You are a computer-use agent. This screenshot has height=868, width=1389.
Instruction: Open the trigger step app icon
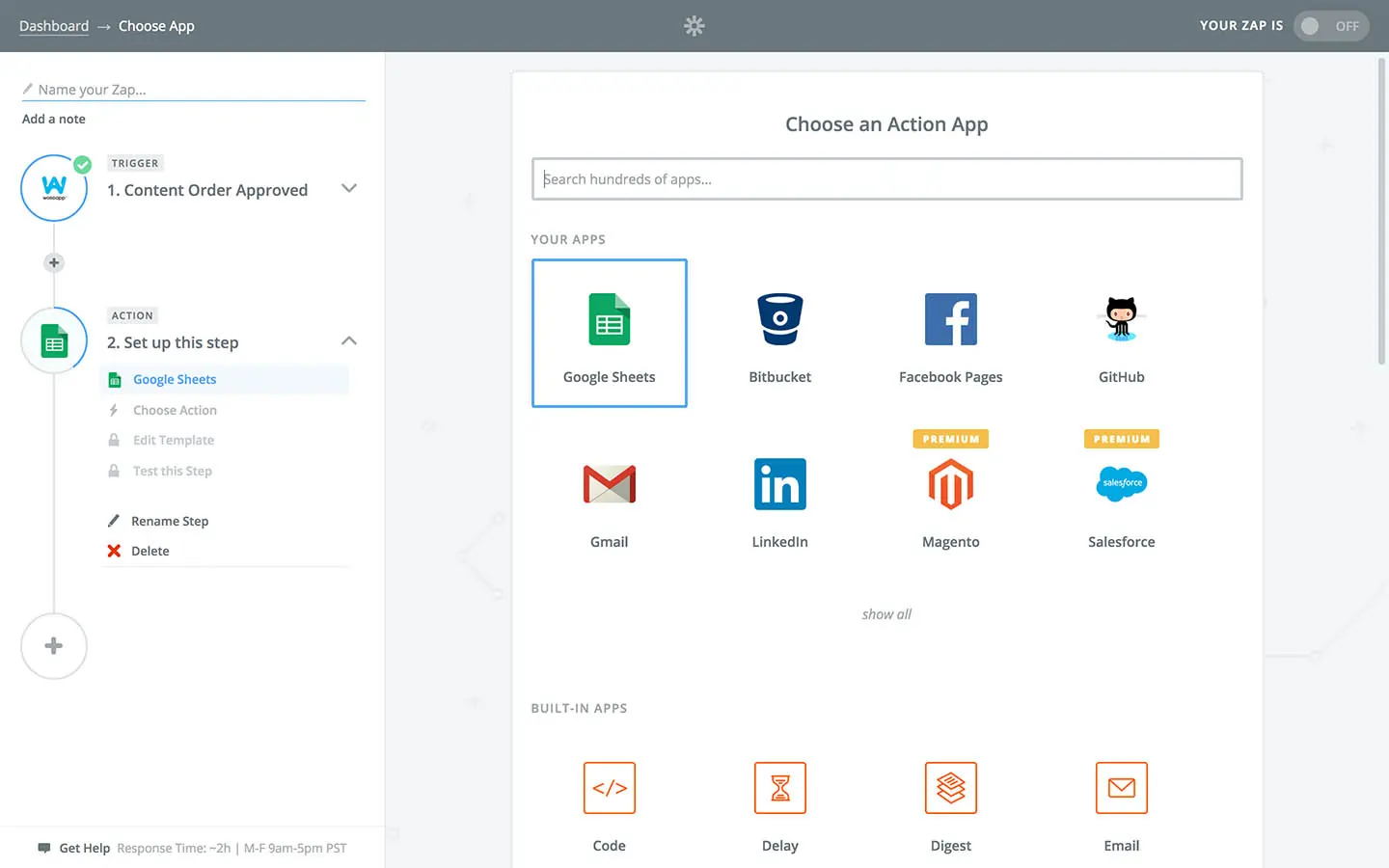tap(54, 188)
